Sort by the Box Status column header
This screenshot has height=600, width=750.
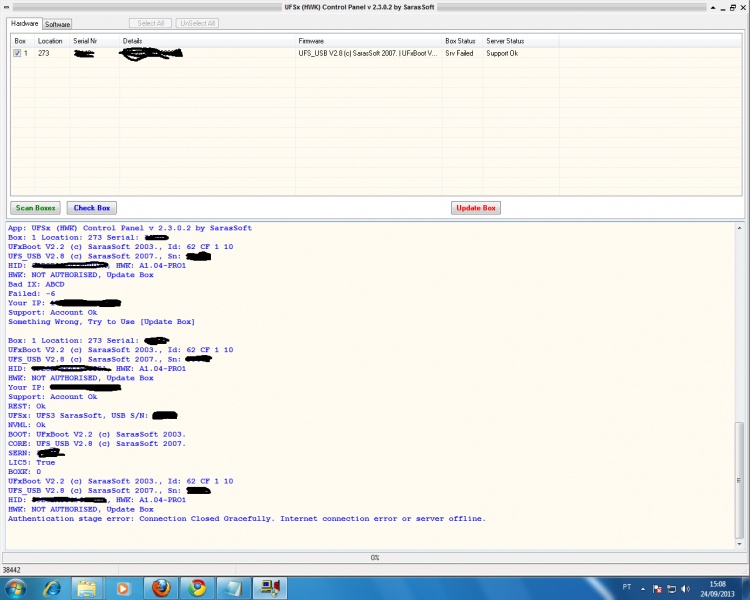463,41
